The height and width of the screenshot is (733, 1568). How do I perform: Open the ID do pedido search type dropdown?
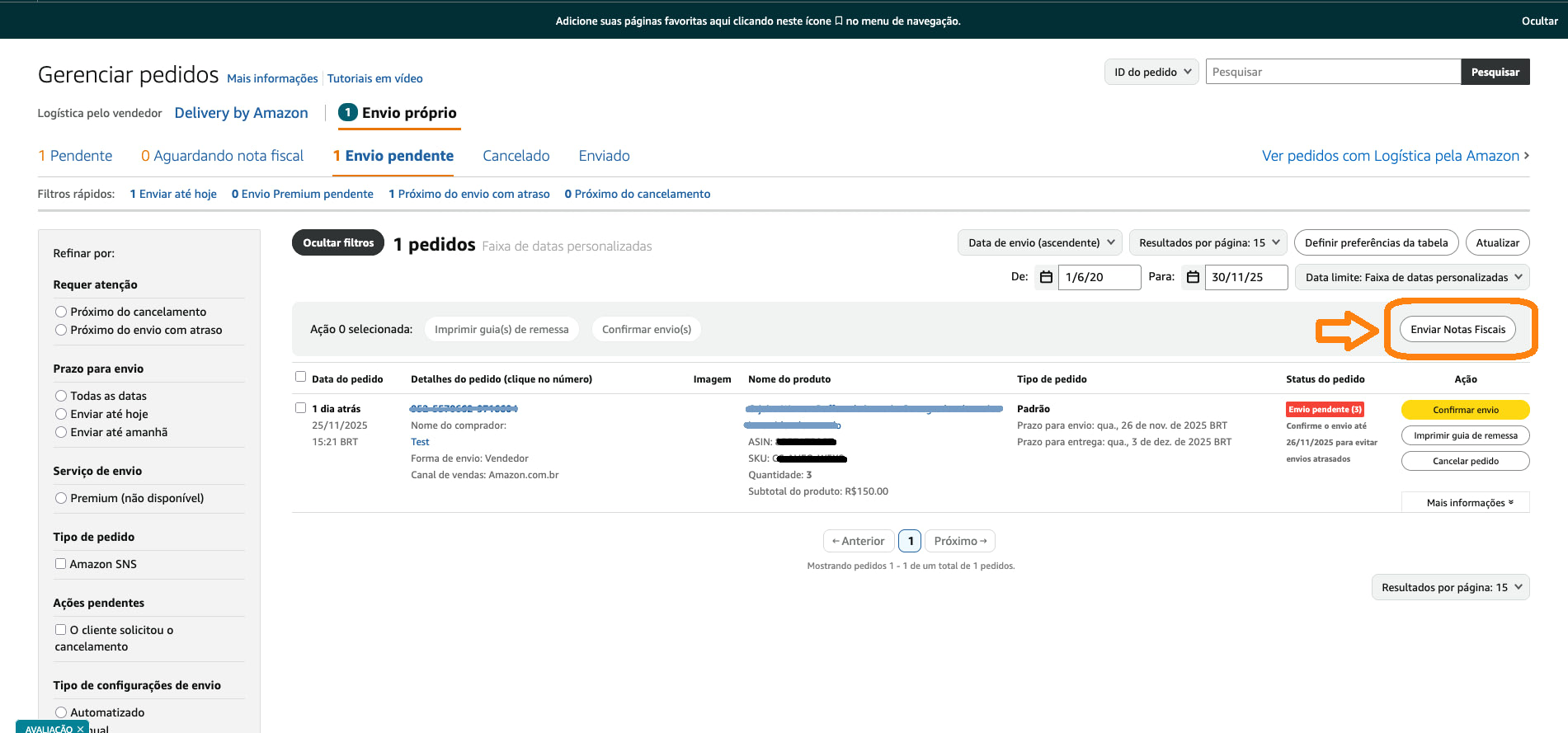tap(1151, 72)
